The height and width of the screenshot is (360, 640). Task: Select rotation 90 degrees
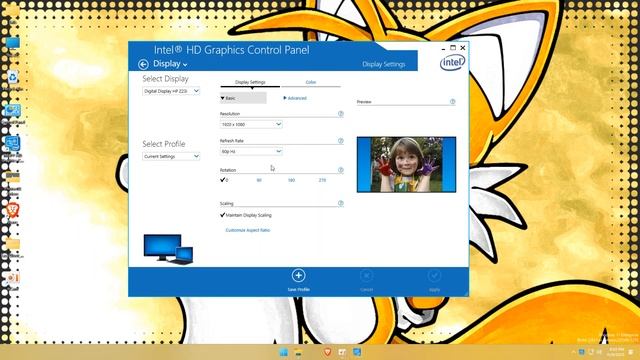tap(259, 180)
